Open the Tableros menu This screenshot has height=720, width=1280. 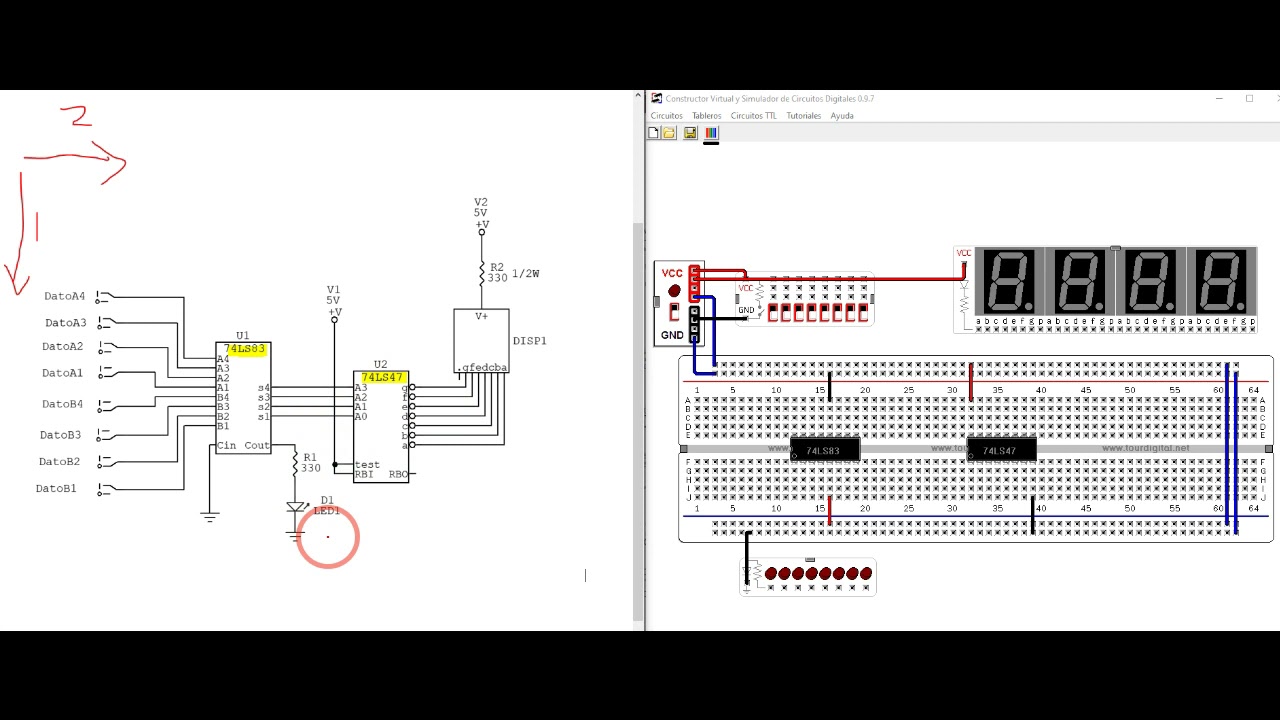pos(706,116)
